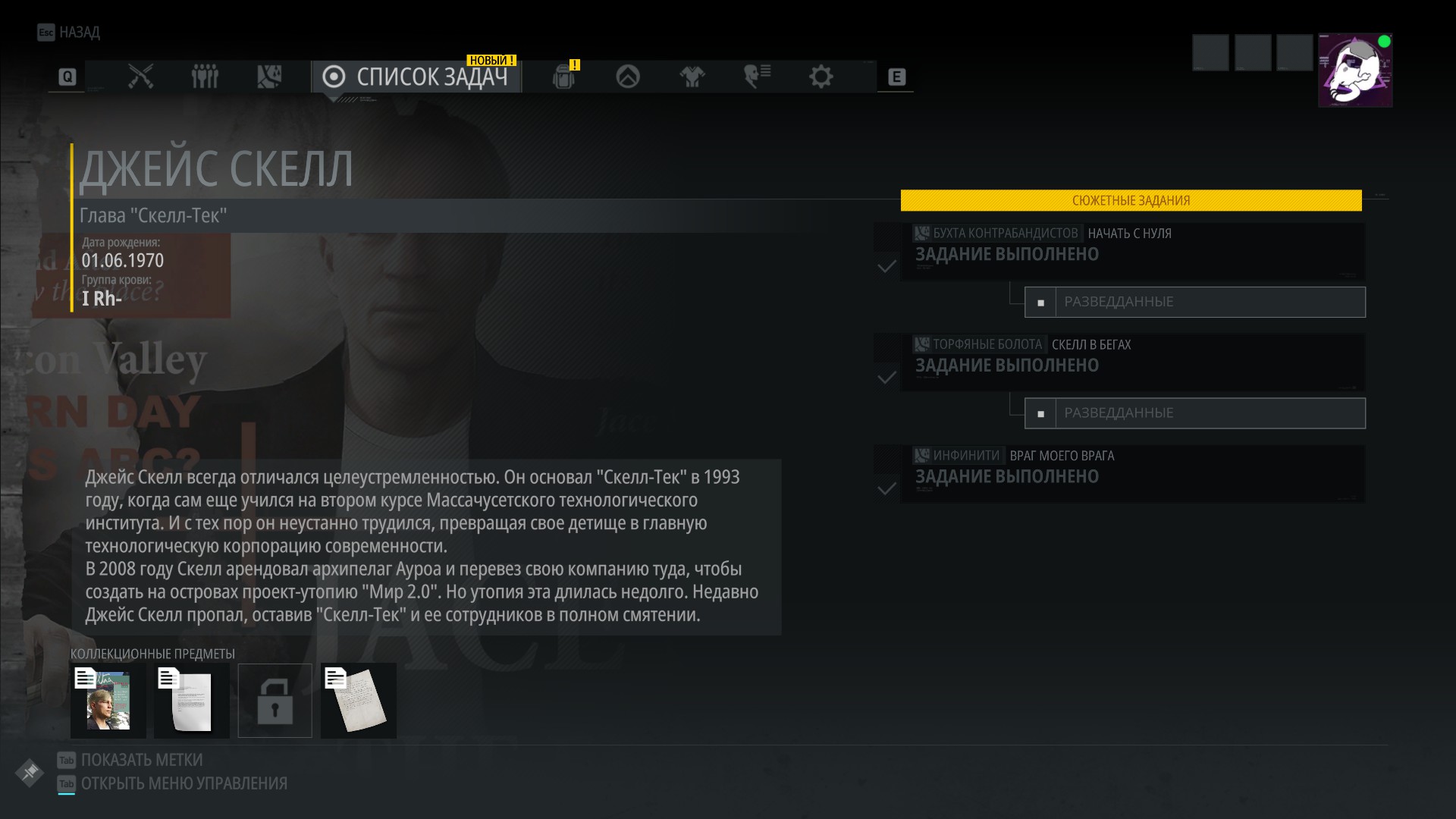Open the gear settings tab
The image size is (1456, 819).
(x=821, y=77)
